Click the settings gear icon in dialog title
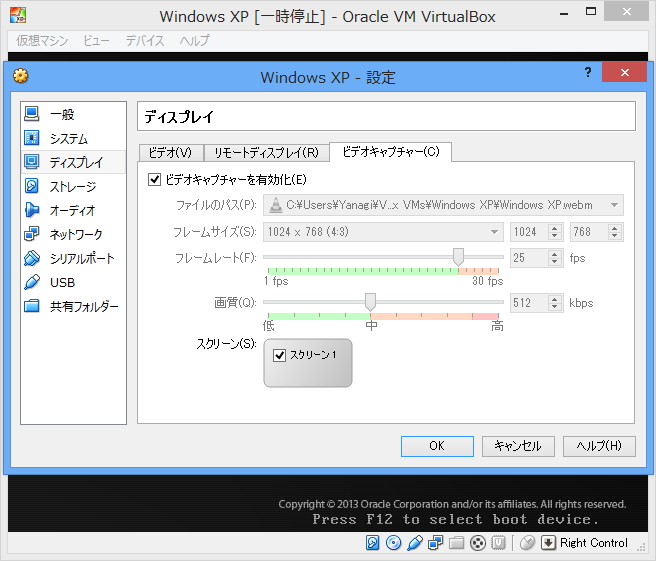 tap(20, 76)
